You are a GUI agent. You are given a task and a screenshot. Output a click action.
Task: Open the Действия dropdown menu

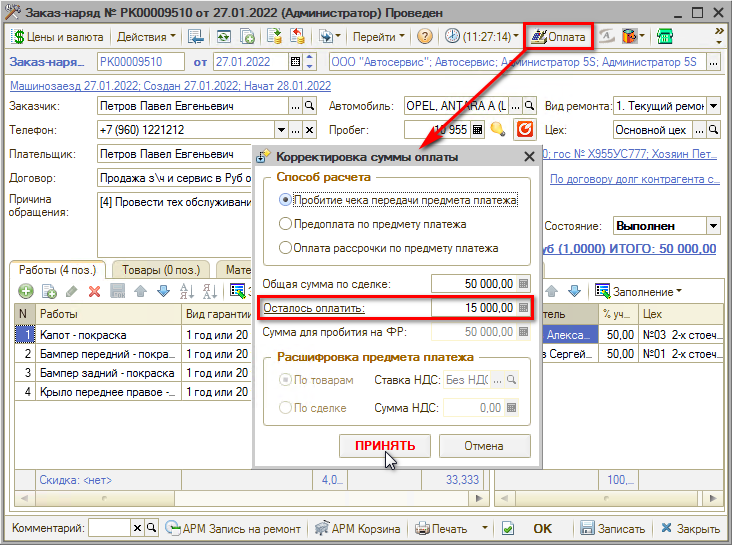click(145, 37)
